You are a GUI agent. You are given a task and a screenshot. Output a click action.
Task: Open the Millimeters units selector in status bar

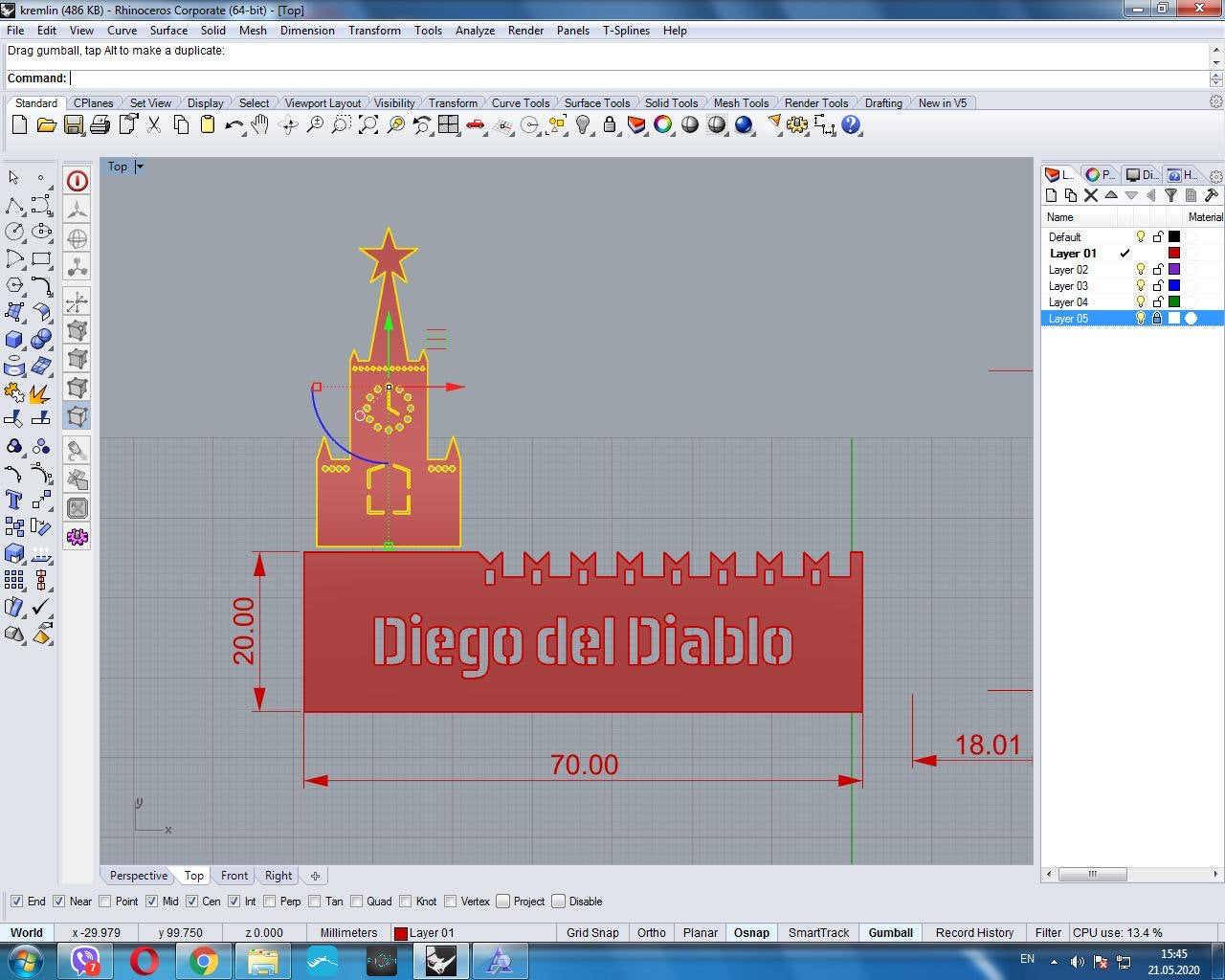click(348, 933)
